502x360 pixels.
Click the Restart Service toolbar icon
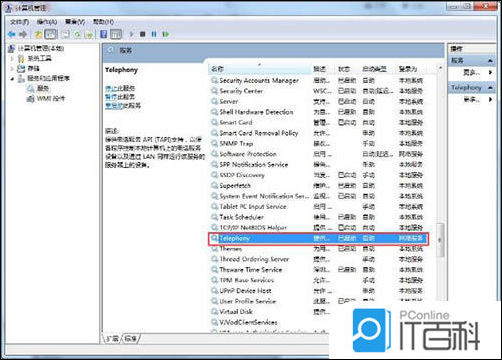pos(166,34)
